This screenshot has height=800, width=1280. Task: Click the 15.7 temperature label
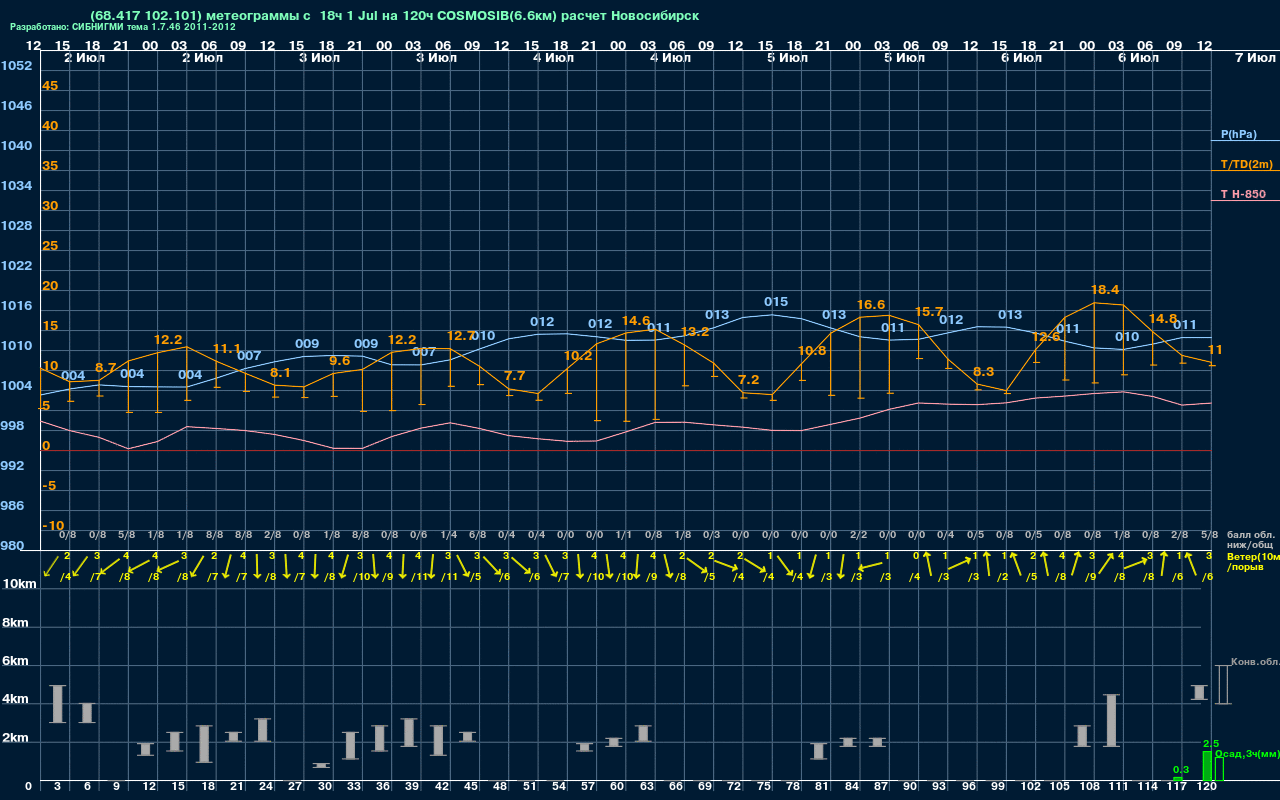[x=929, y=312]
